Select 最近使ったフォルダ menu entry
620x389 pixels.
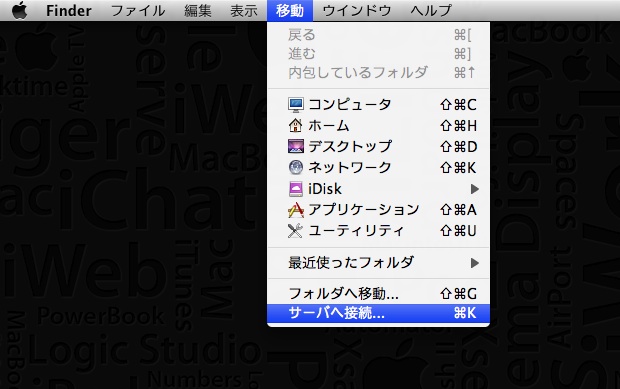coord(378,262)
